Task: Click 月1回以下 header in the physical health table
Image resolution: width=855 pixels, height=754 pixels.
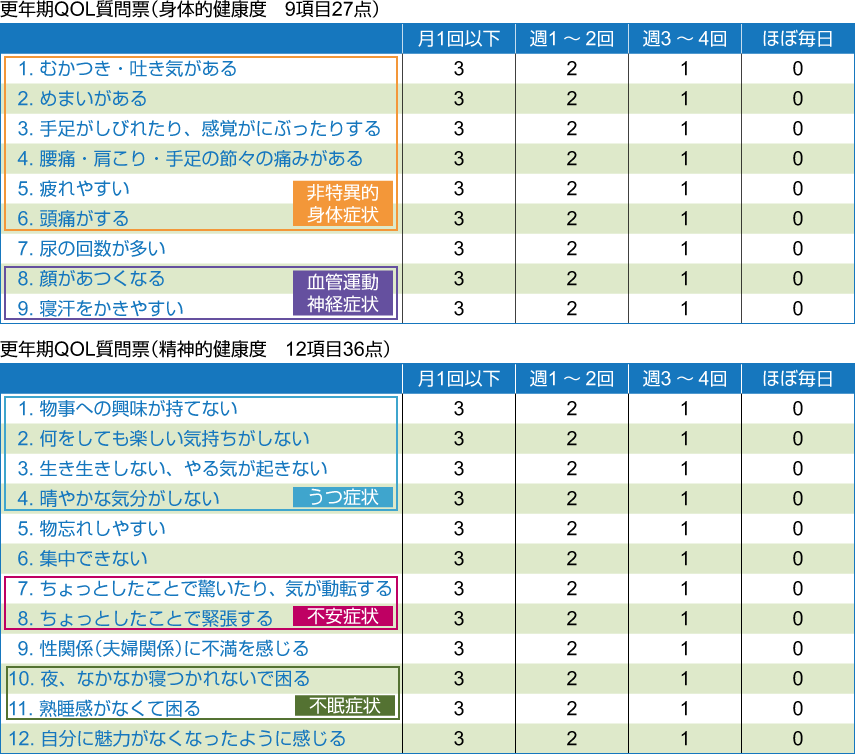Action: 458,39
